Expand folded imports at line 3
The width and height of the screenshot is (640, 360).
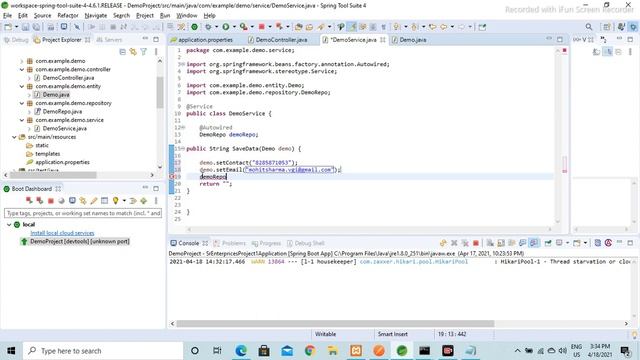pos(182,64)
